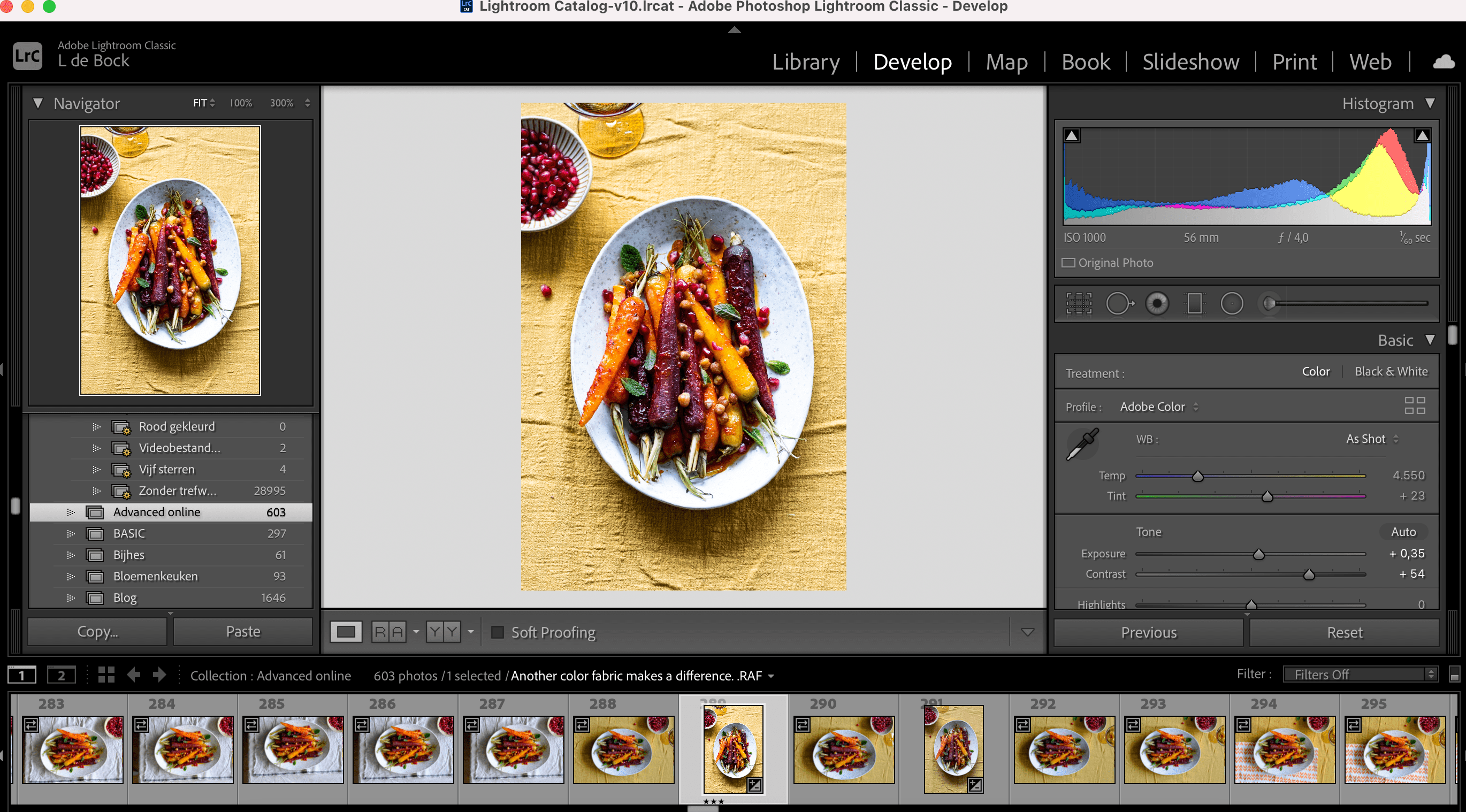1466x812 pixels.
Task: Collapse the Navigator panel
Action: (38, 103)
